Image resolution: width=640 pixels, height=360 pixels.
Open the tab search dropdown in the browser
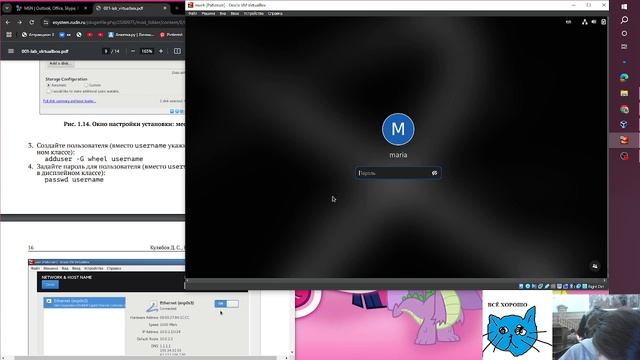click(7, 8)
